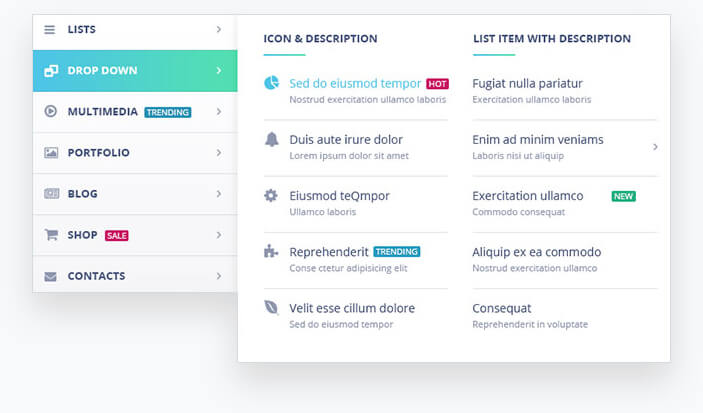
Task: Click the Exercitation ullamco link
Action: pyautogui.click(x=527, y=195)
